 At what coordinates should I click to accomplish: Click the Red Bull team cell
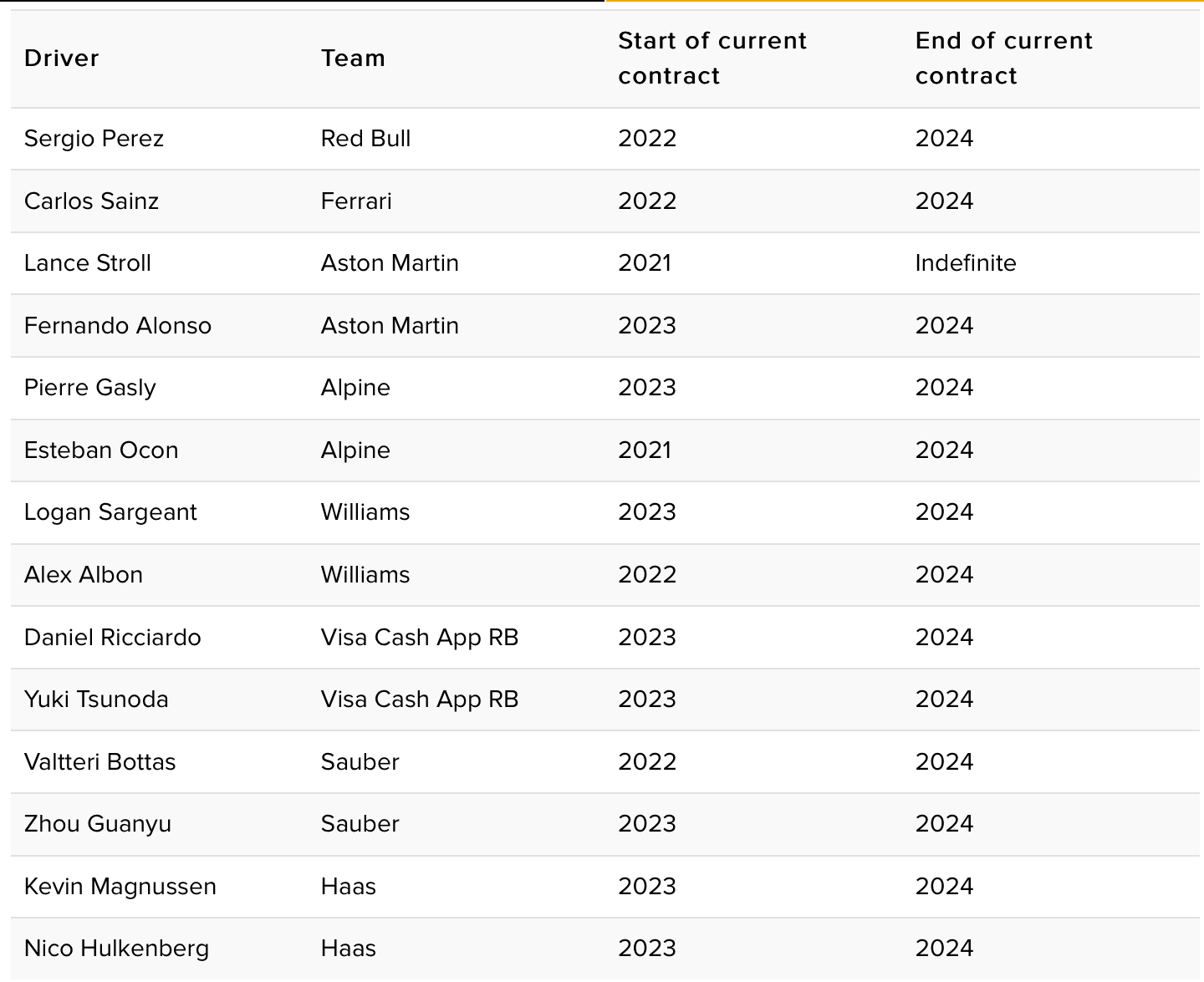(x=366, y=138)
